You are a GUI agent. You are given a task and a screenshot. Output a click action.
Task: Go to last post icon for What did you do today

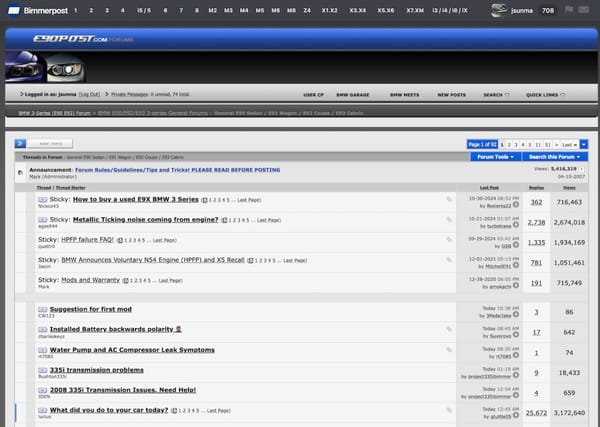click(516, 416)
